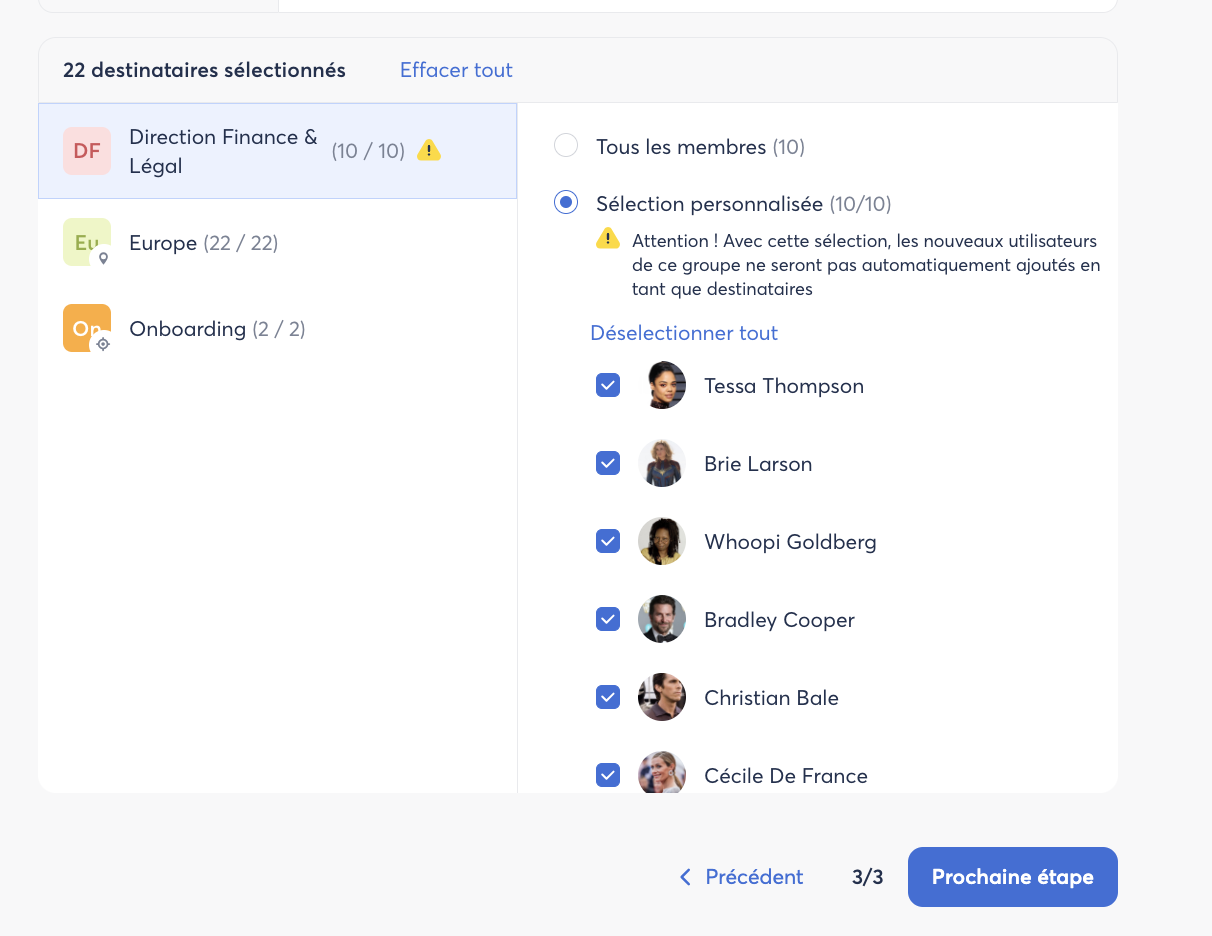Select the "Sélection personnalisée" radio button
This screenshot has width=1212, height=936.
(566, 203)
